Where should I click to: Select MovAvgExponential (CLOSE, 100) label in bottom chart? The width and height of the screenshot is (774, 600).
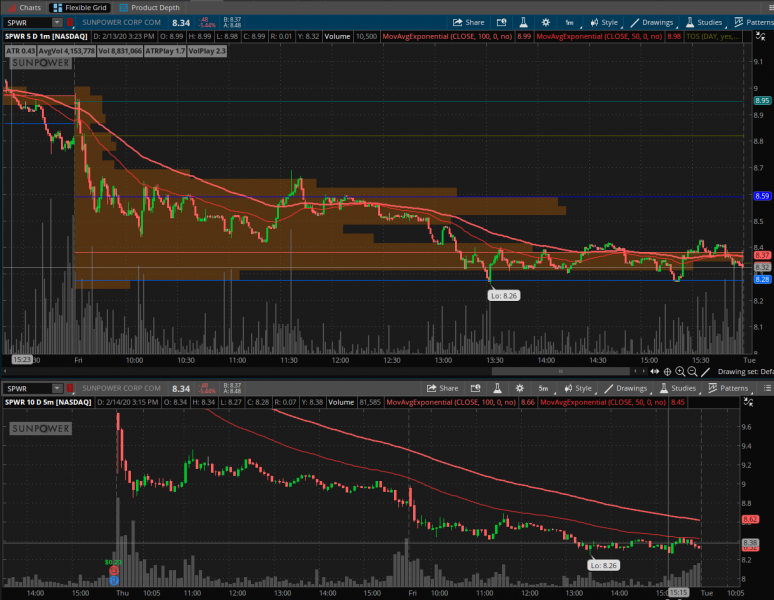point(451,403)
